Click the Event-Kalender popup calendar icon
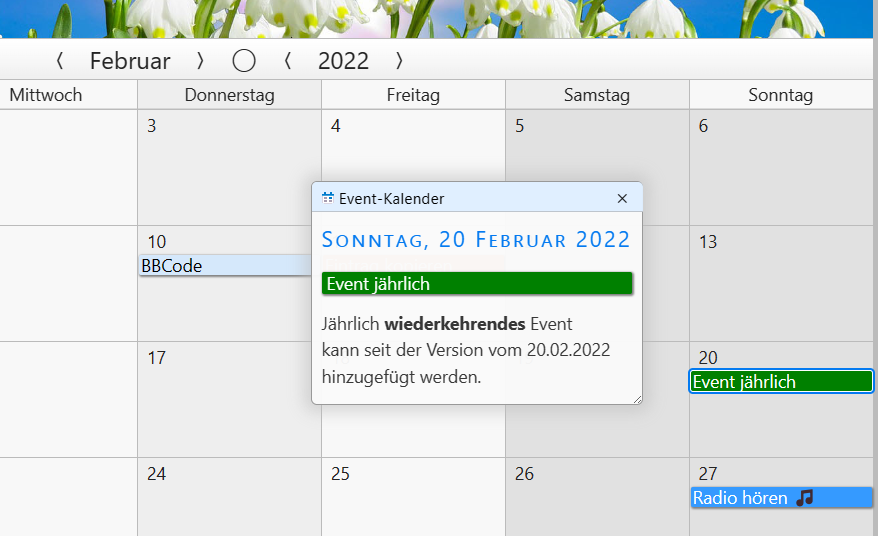This screenshot has height=536, width=878. pos(328,199)
